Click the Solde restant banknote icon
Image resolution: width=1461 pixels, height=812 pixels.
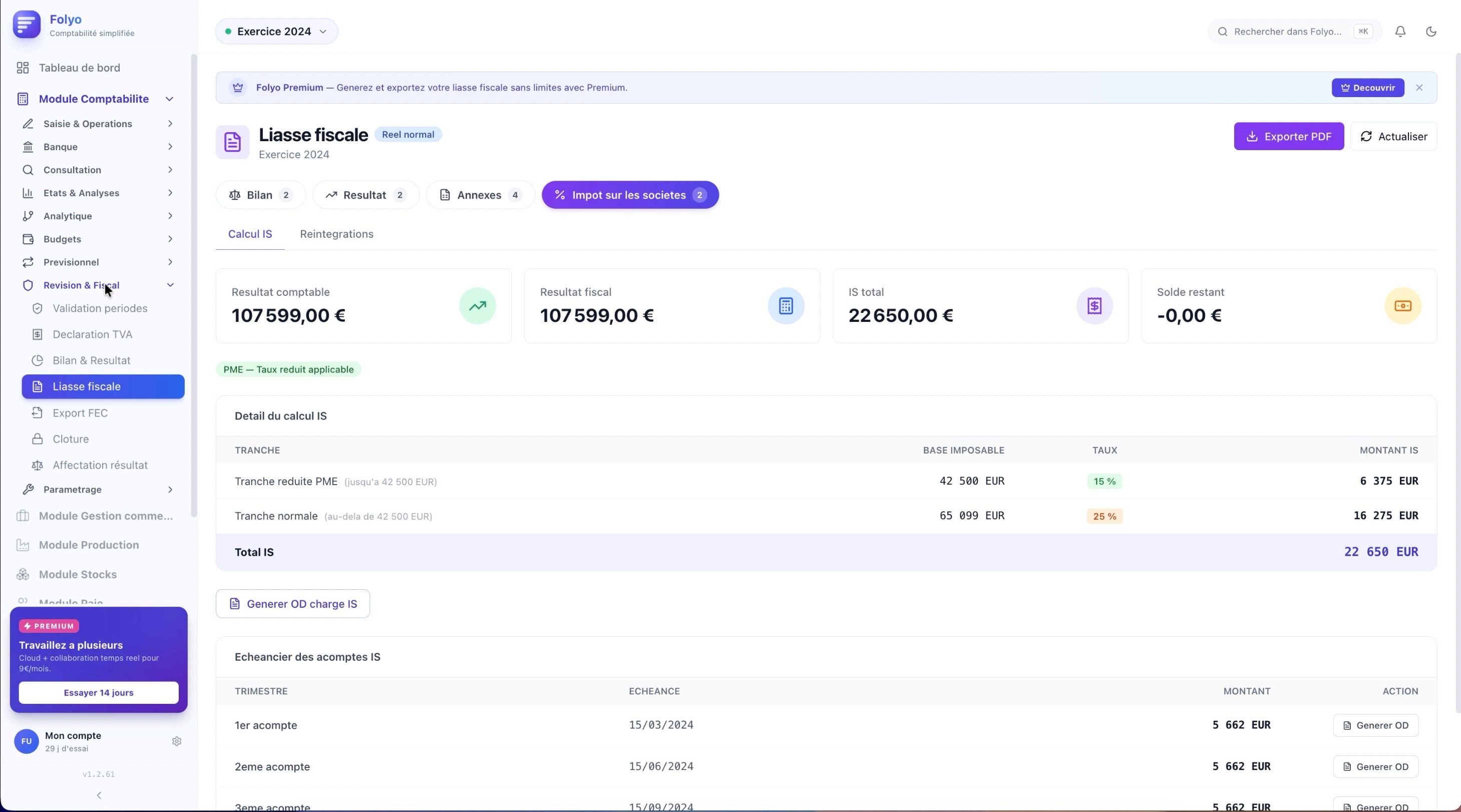point(1402,306)
